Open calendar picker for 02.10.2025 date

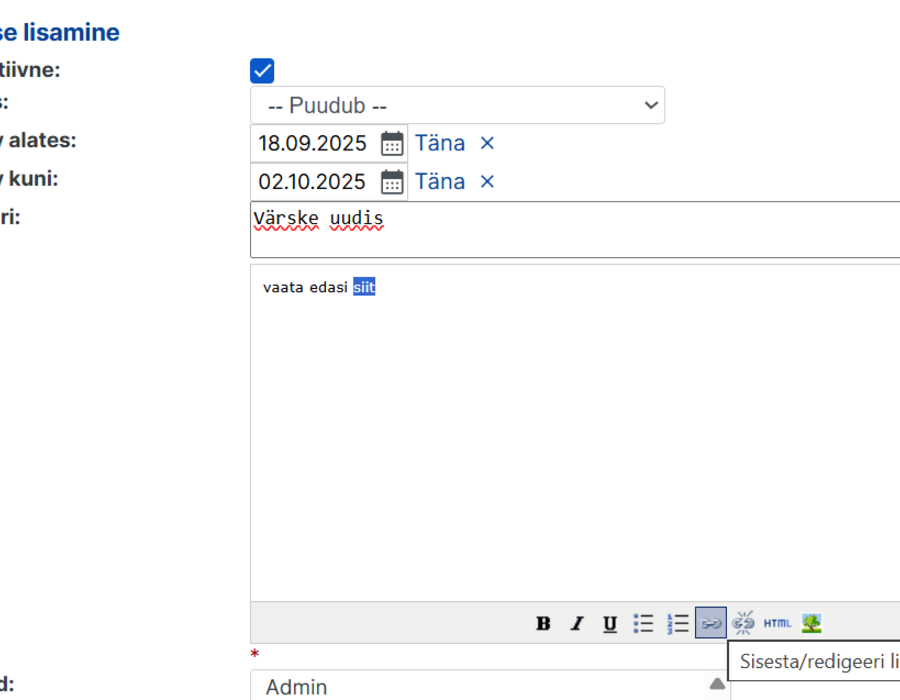coord(392,182)
